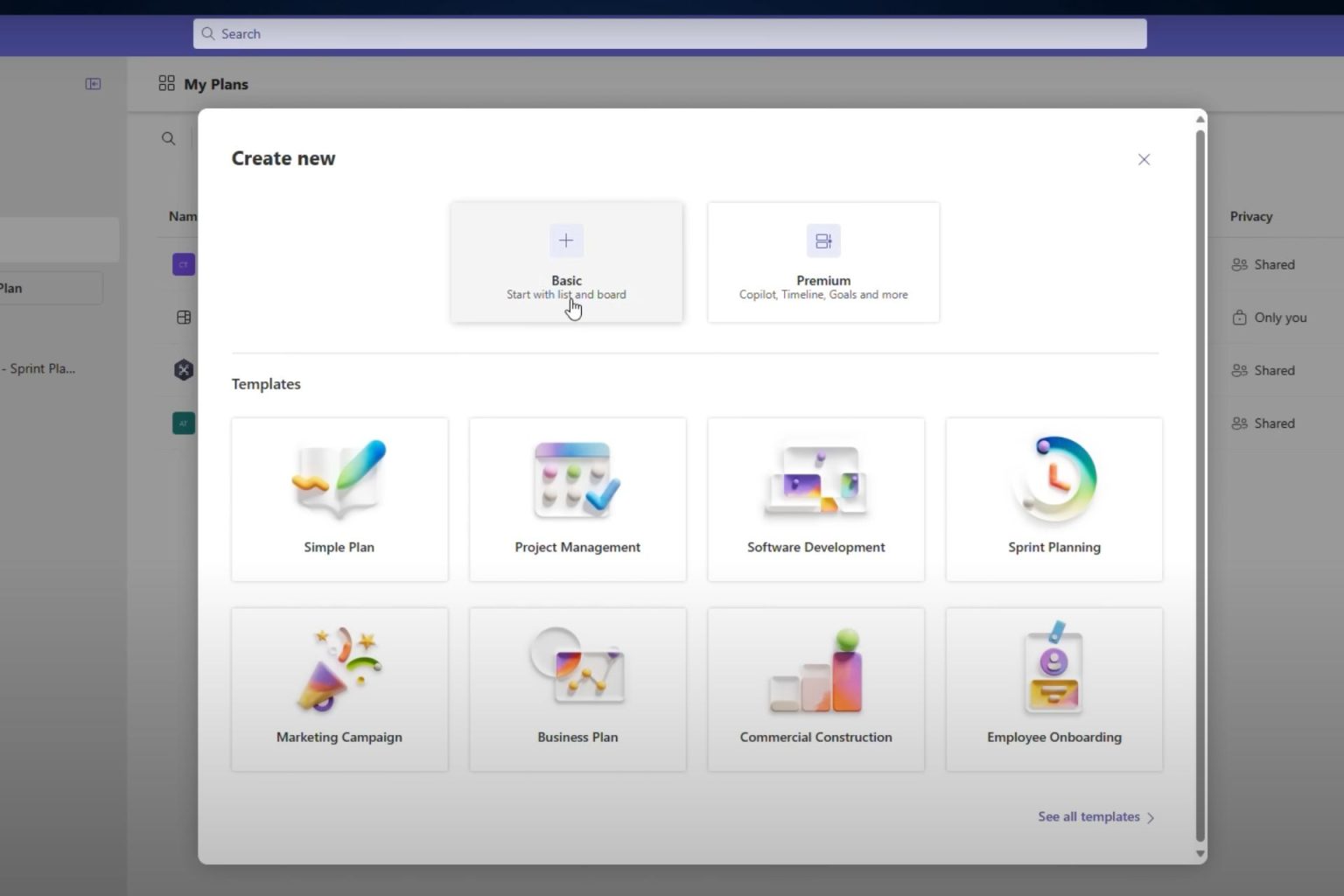Click the Premium plan icon
1344x896 pixels.
point(823,241)
